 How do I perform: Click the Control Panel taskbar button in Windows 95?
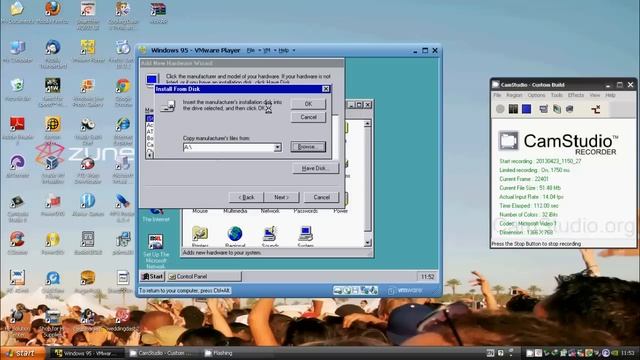[x=204, y=276]
